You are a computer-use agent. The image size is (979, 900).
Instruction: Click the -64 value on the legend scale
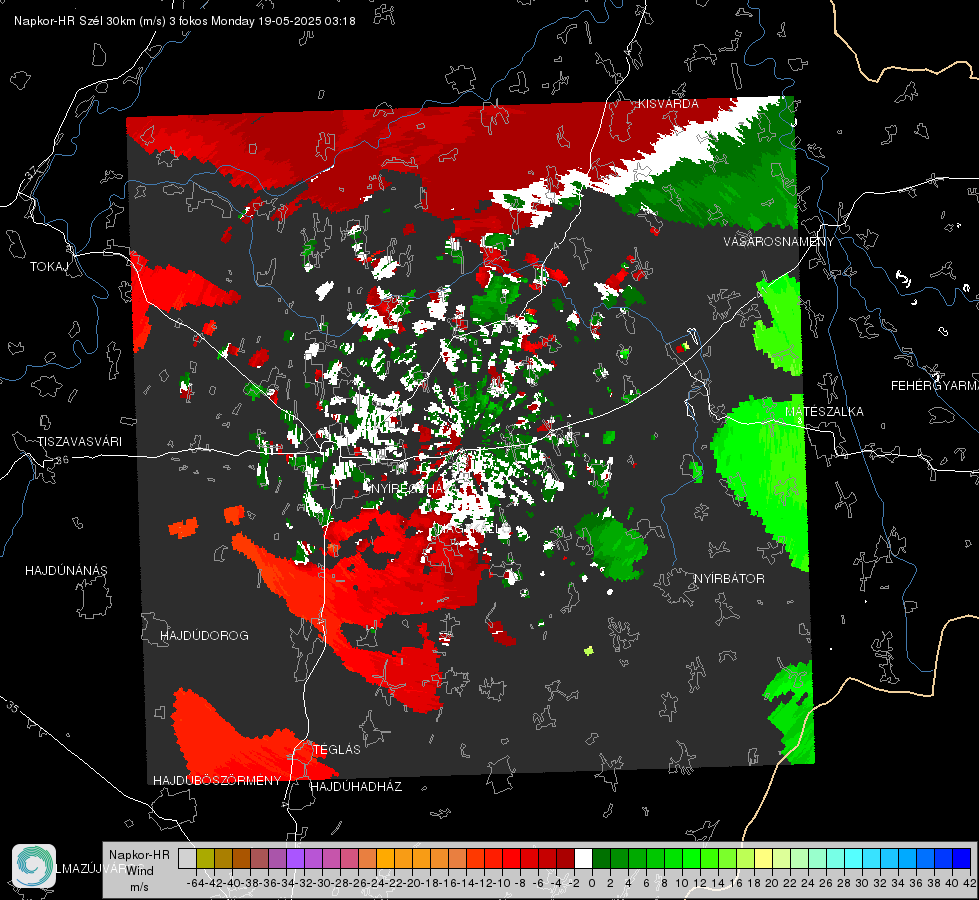(196, 884)
